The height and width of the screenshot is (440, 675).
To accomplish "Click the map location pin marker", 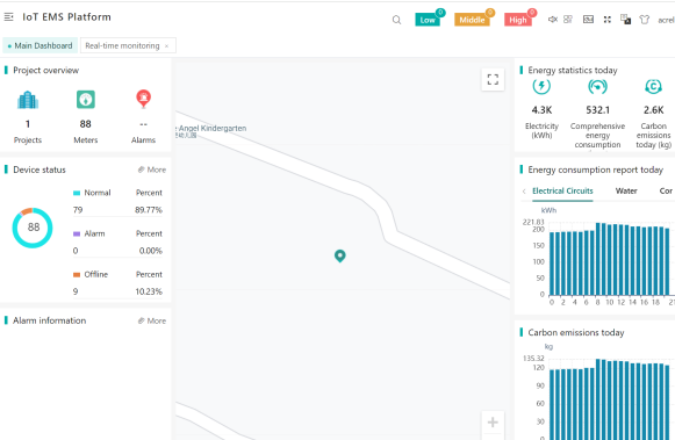I will [340, 256].
